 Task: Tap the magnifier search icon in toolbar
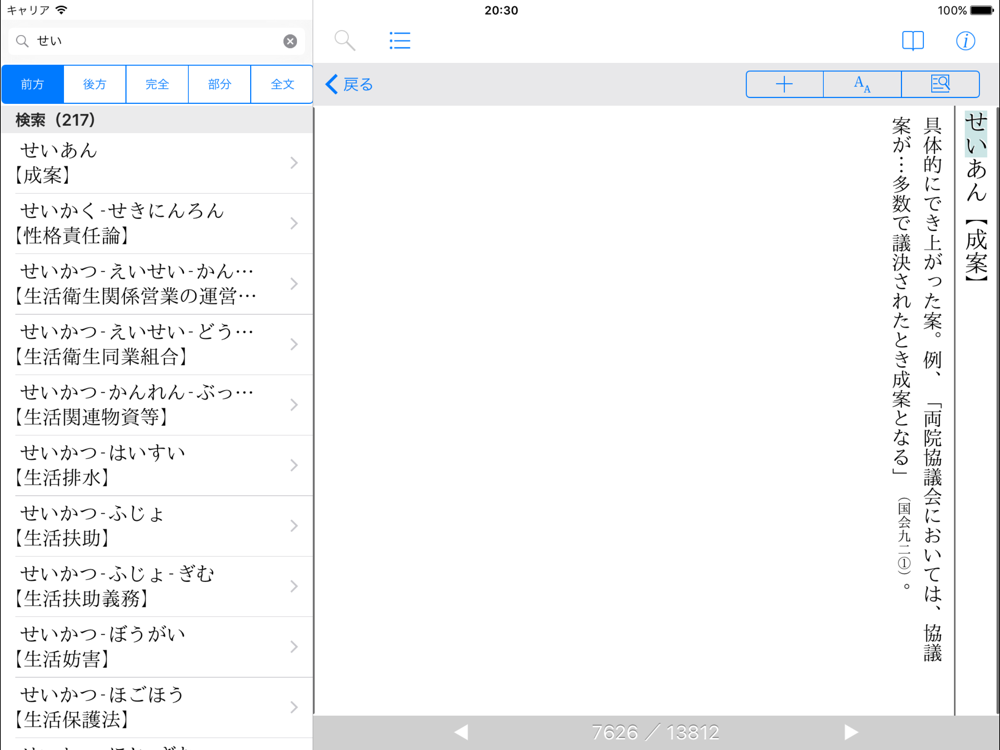[344, 41]
